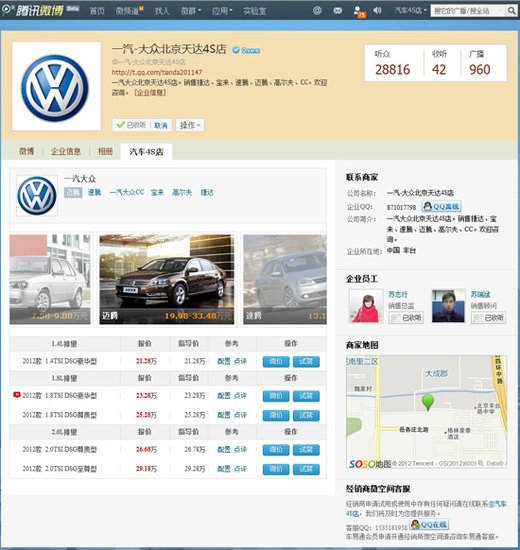
Task: Select the 高尔夫 model link
Action: click(182, 192)
